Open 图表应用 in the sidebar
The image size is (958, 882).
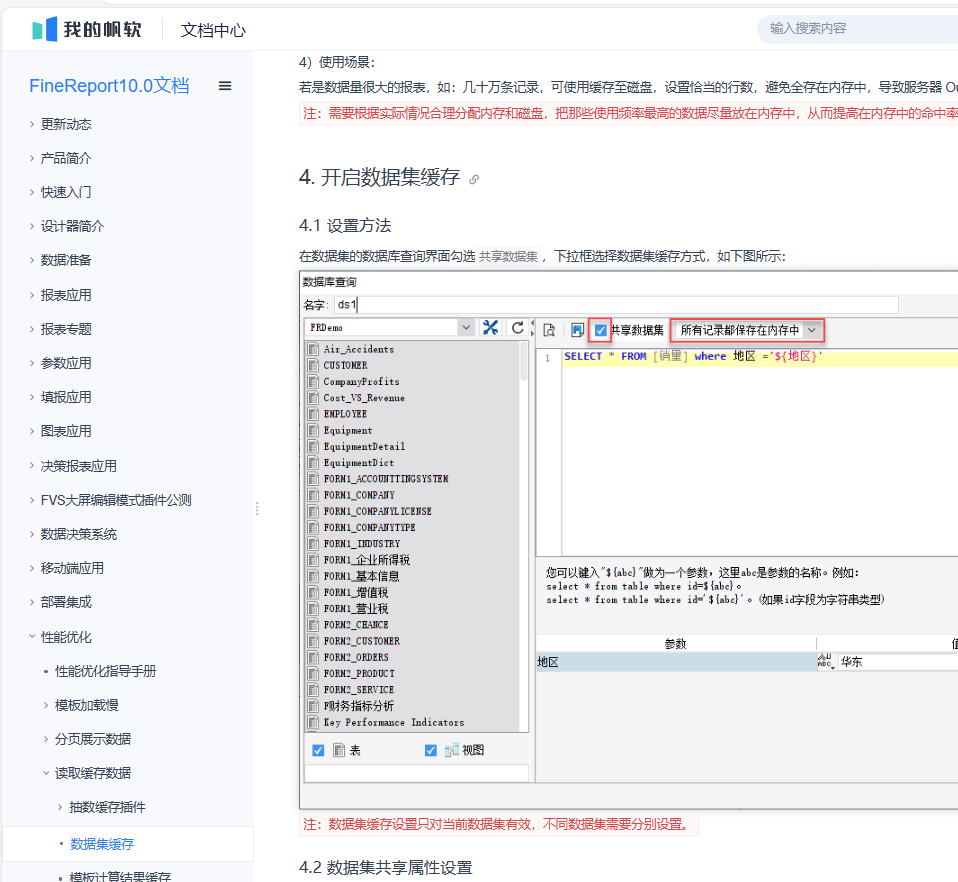pos(66,431)
